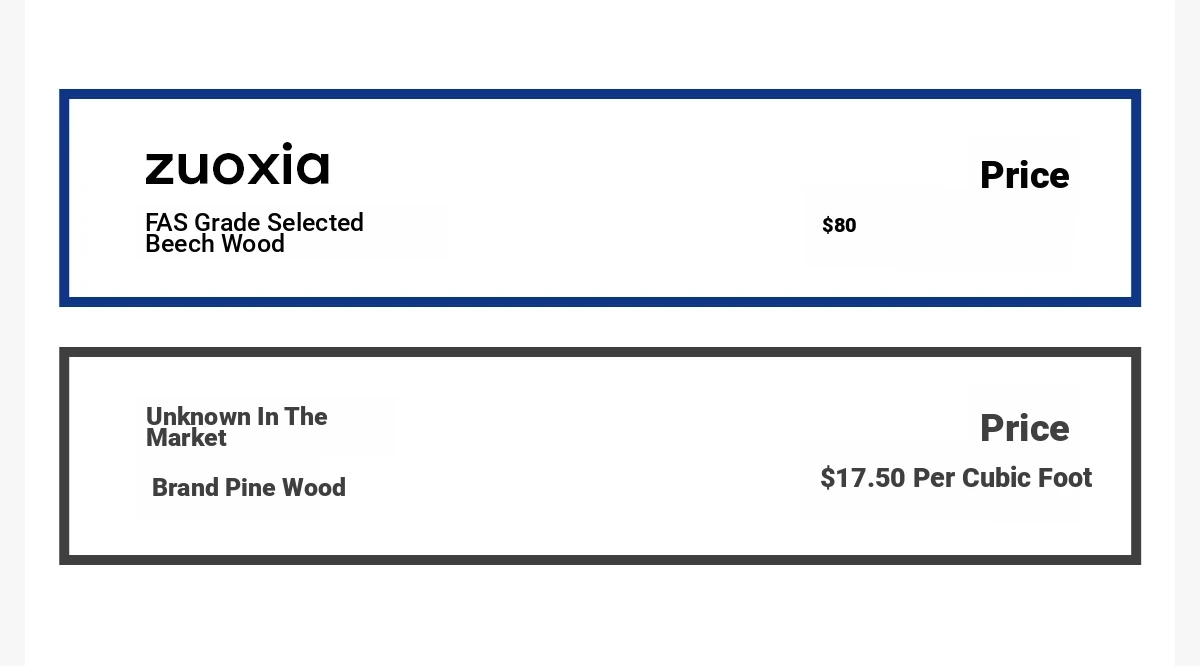Click the white gap between the two cards
This screenshot has width=1200, height=666.
(x=600, y=327)
